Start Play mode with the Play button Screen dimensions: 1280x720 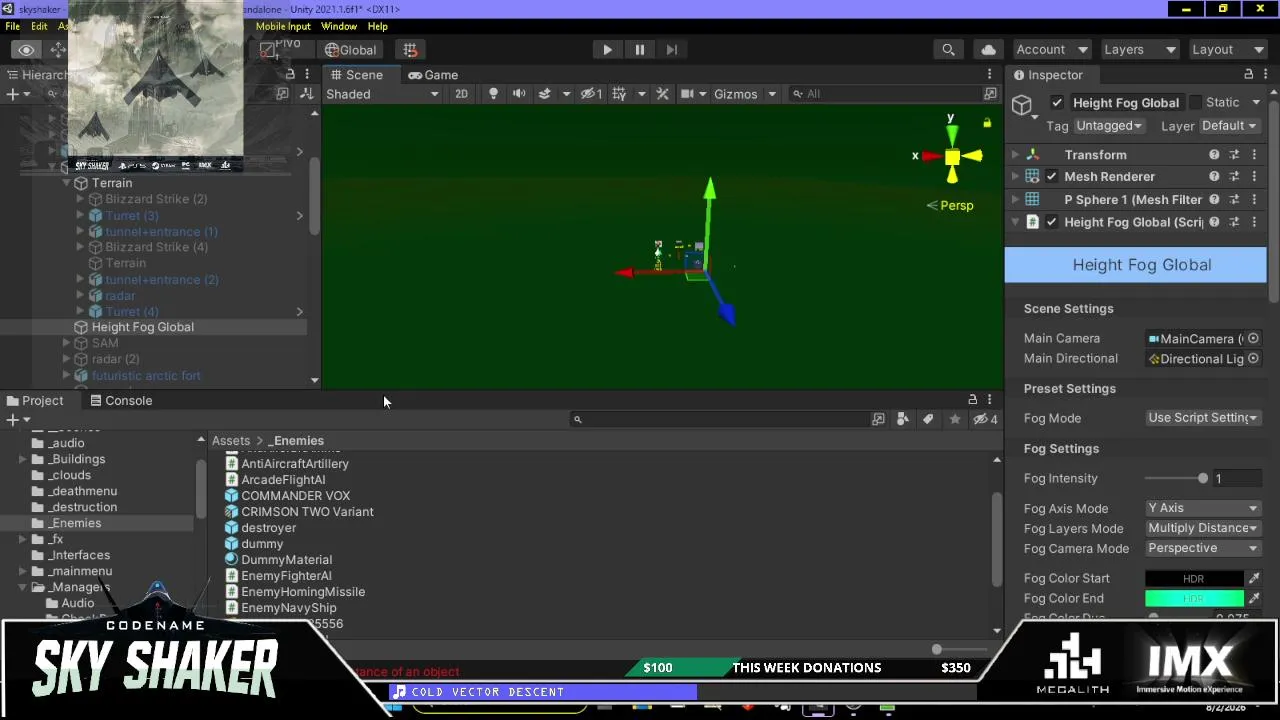[607, 50]
